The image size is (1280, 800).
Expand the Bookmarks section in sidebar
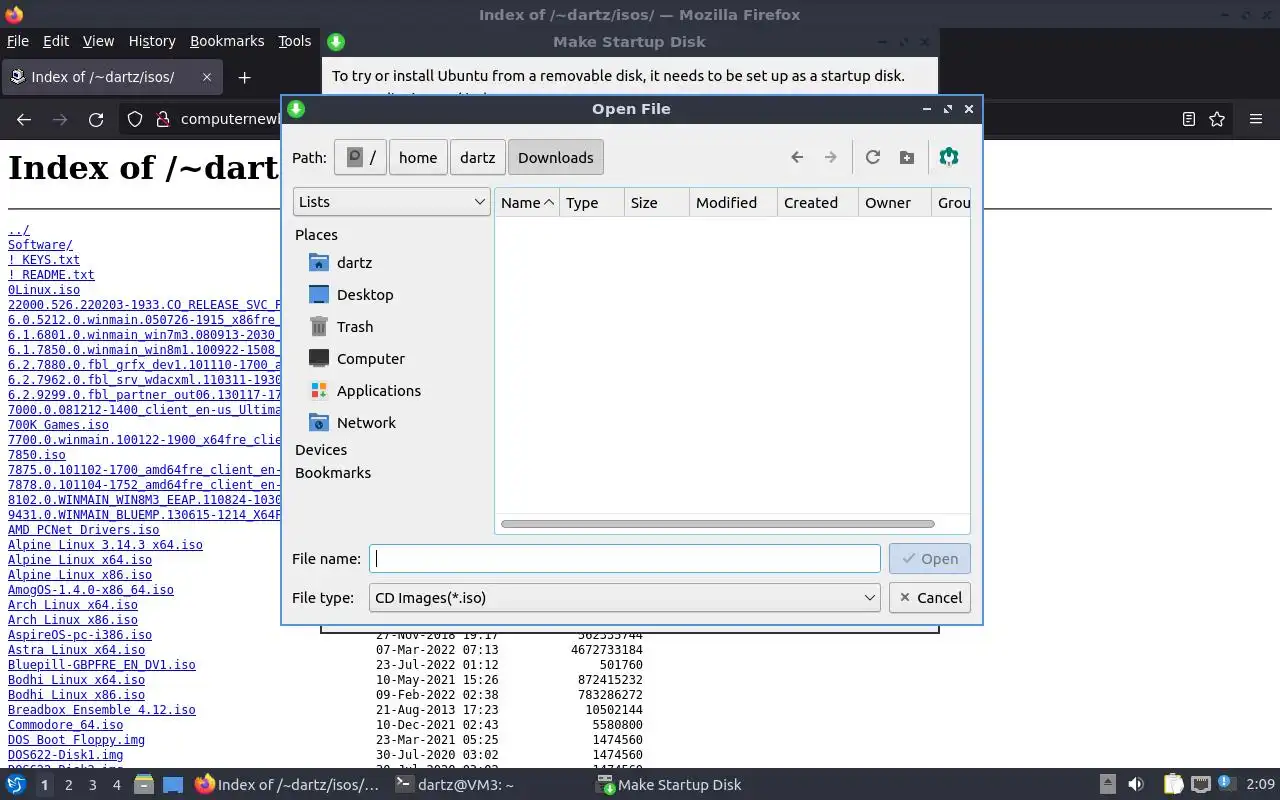click(x=333, y=473)
